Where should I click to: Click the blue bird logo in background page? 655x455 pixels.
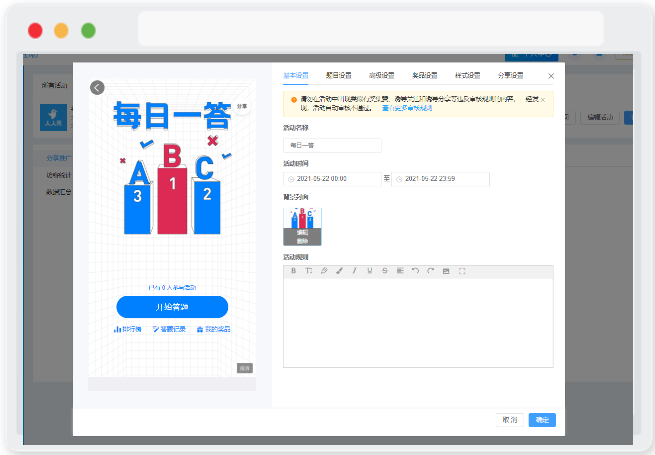click(x=53, y=117)
